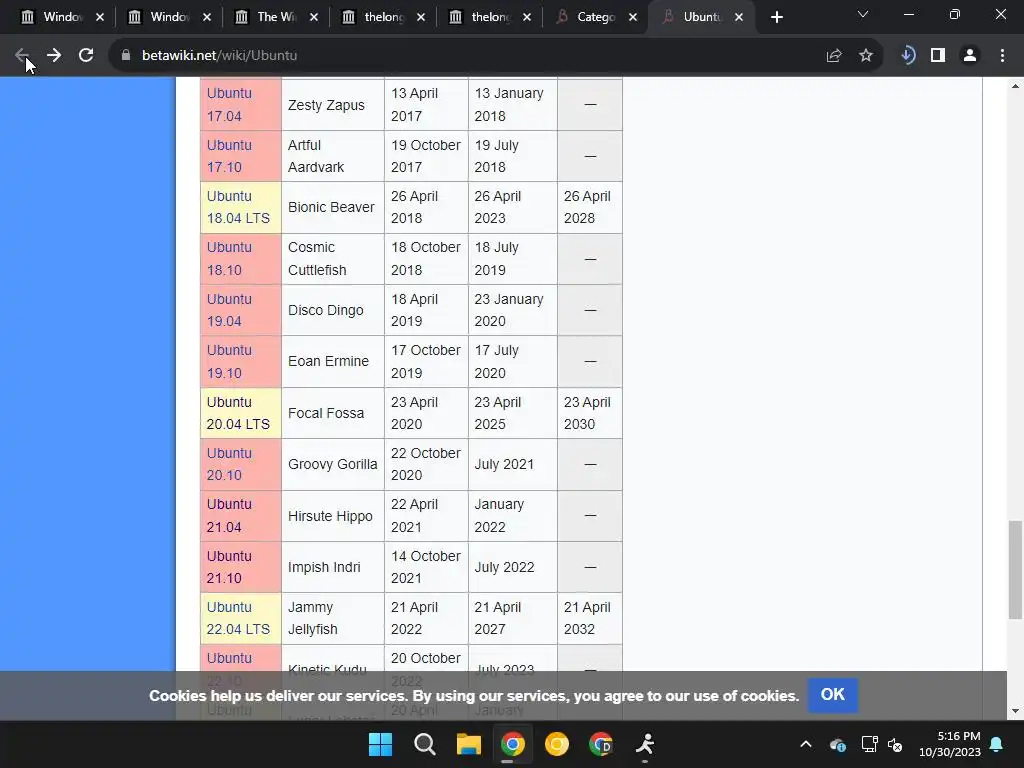Switch to the first Windows tab
The image size is (1024, 768).
pyautogui.click(x=62, y=17)
